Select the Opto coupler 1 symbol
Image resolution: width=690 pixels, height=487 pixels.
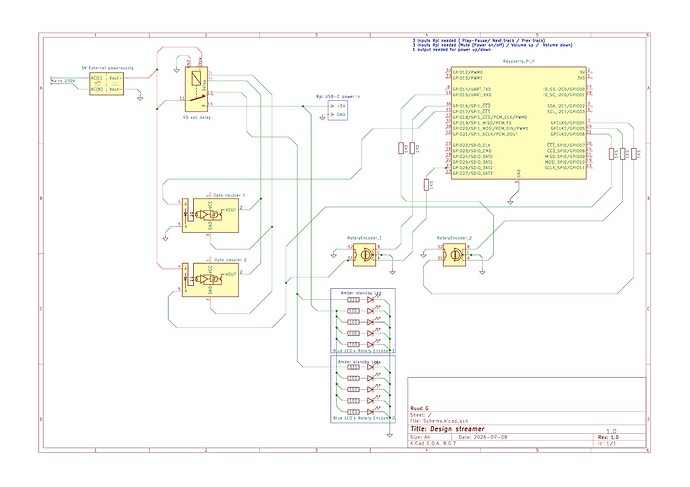pos(210,215)
